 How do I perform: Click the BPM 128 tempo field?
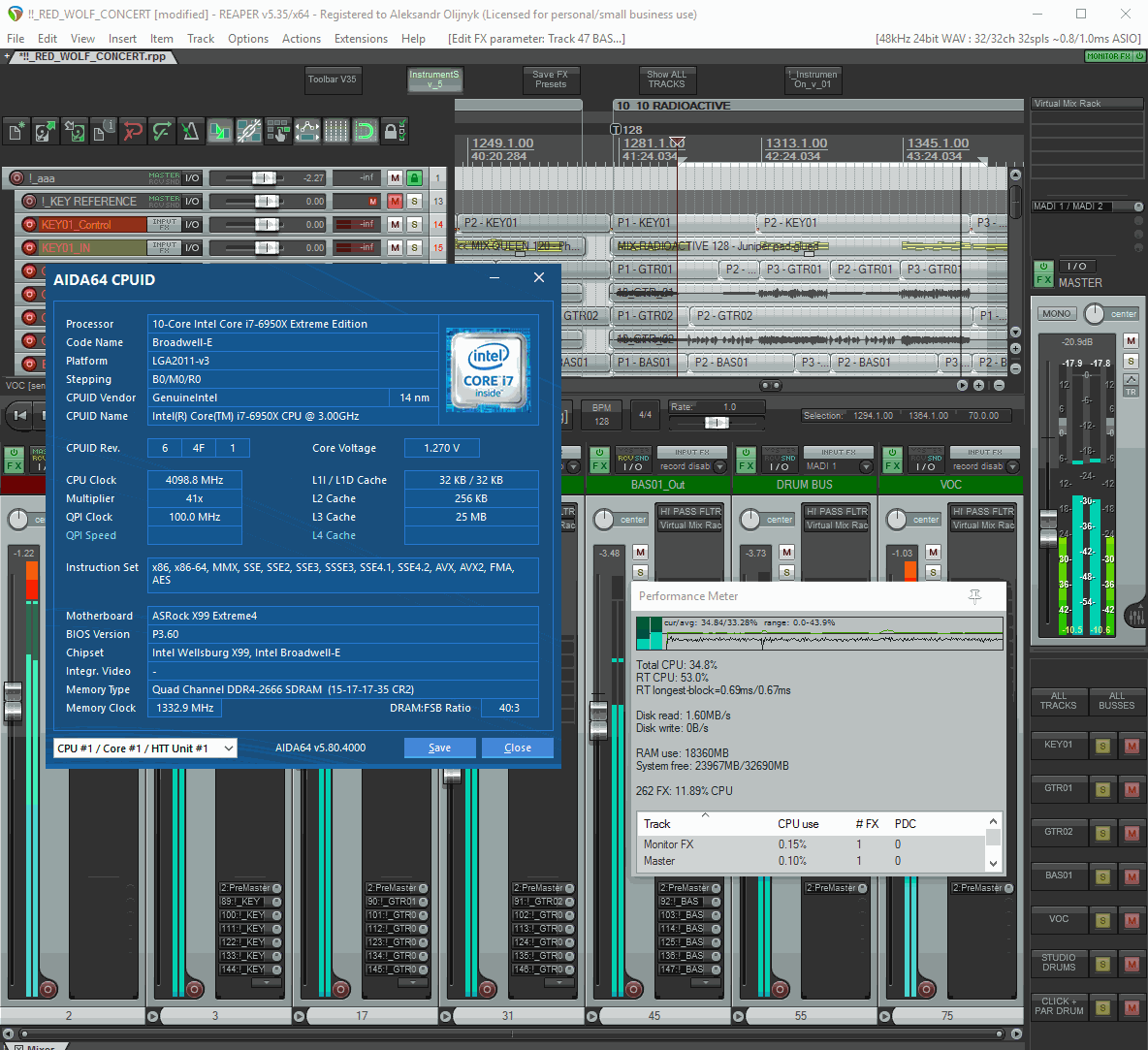click(602, 415)
